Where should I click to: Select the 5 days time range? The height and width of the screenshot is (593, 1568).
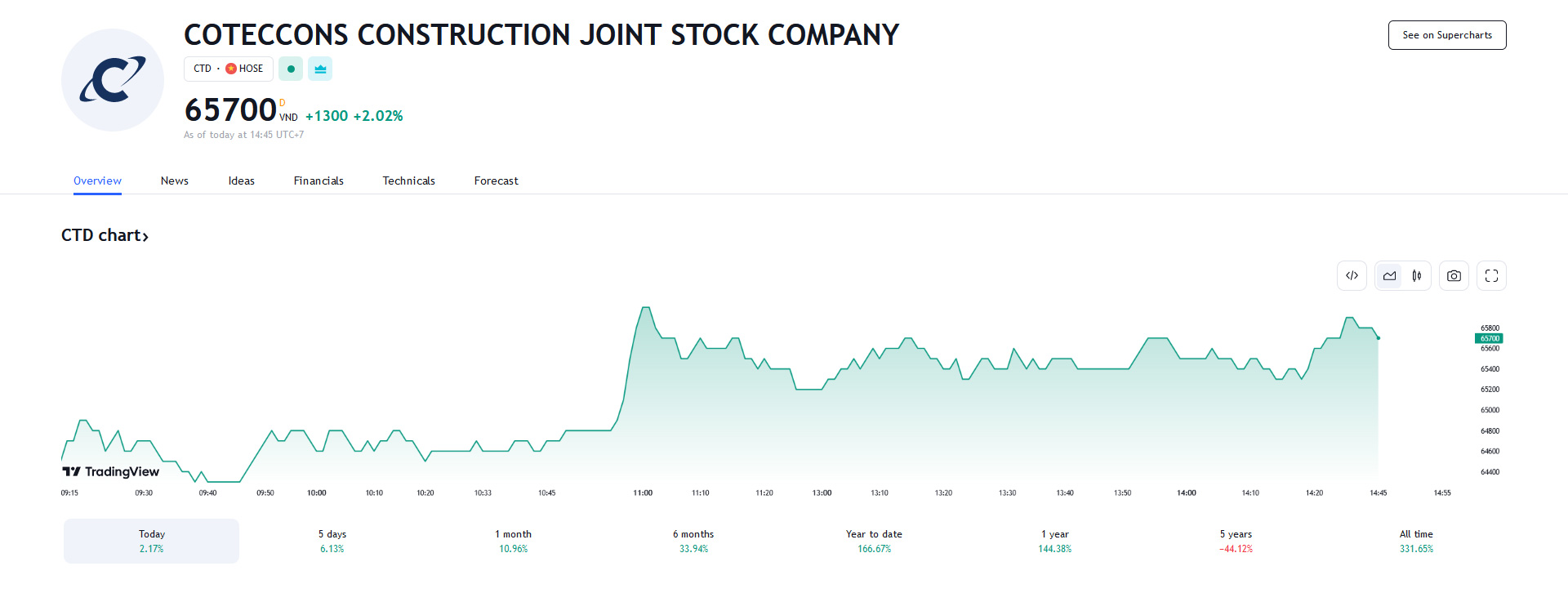click(x=332, y=541)
